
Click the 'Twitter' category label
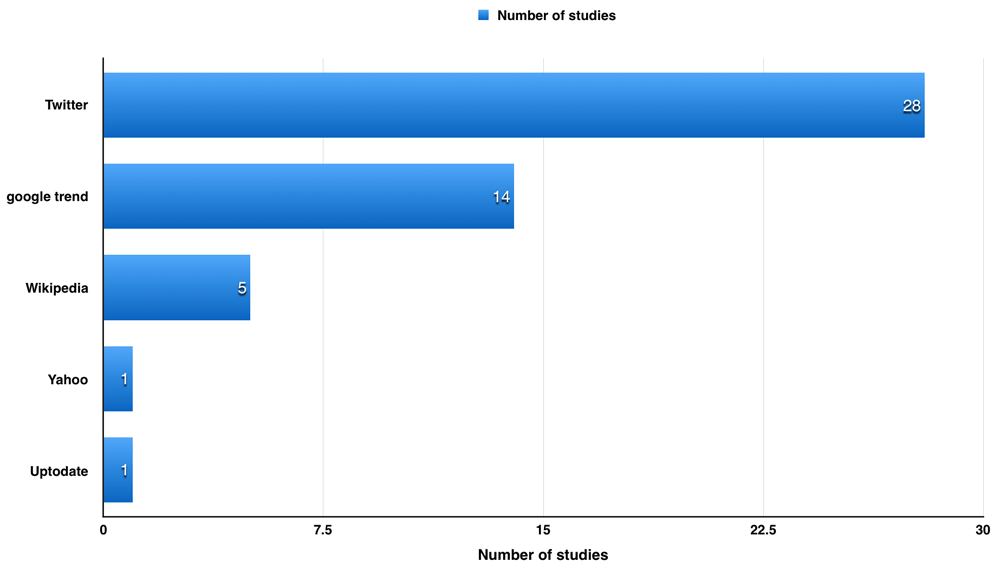[66, 105]
